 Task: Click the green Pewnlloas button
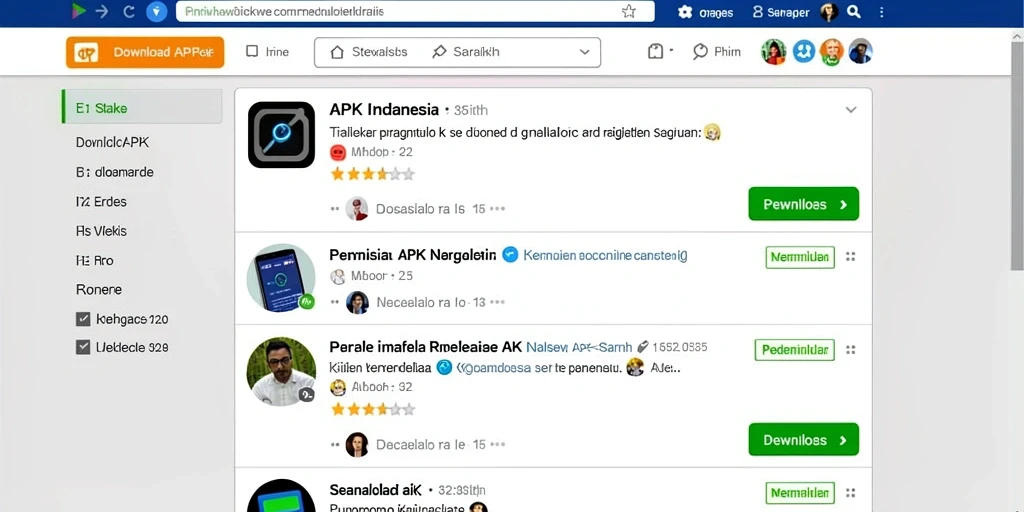tap(803, 204)
